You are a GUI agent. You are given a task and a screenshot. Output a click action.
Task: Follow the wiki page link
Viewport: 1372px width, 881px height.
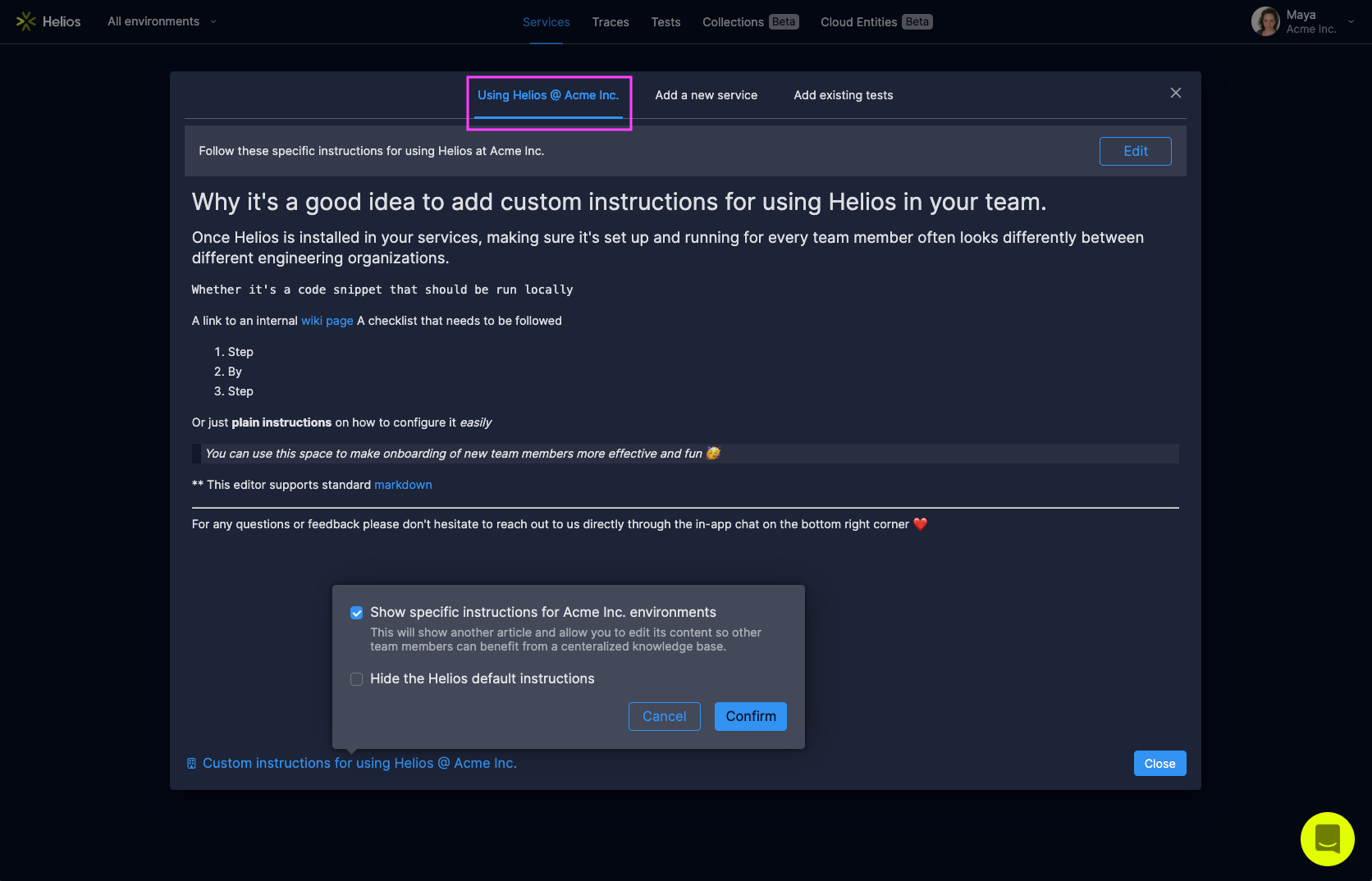327,321
